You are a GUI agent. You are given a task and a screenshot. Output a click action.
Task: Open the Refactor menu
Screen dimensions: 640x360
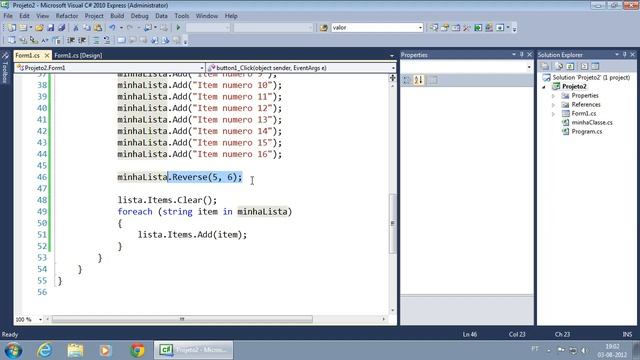pyautogui.click(x=67, y=16)
